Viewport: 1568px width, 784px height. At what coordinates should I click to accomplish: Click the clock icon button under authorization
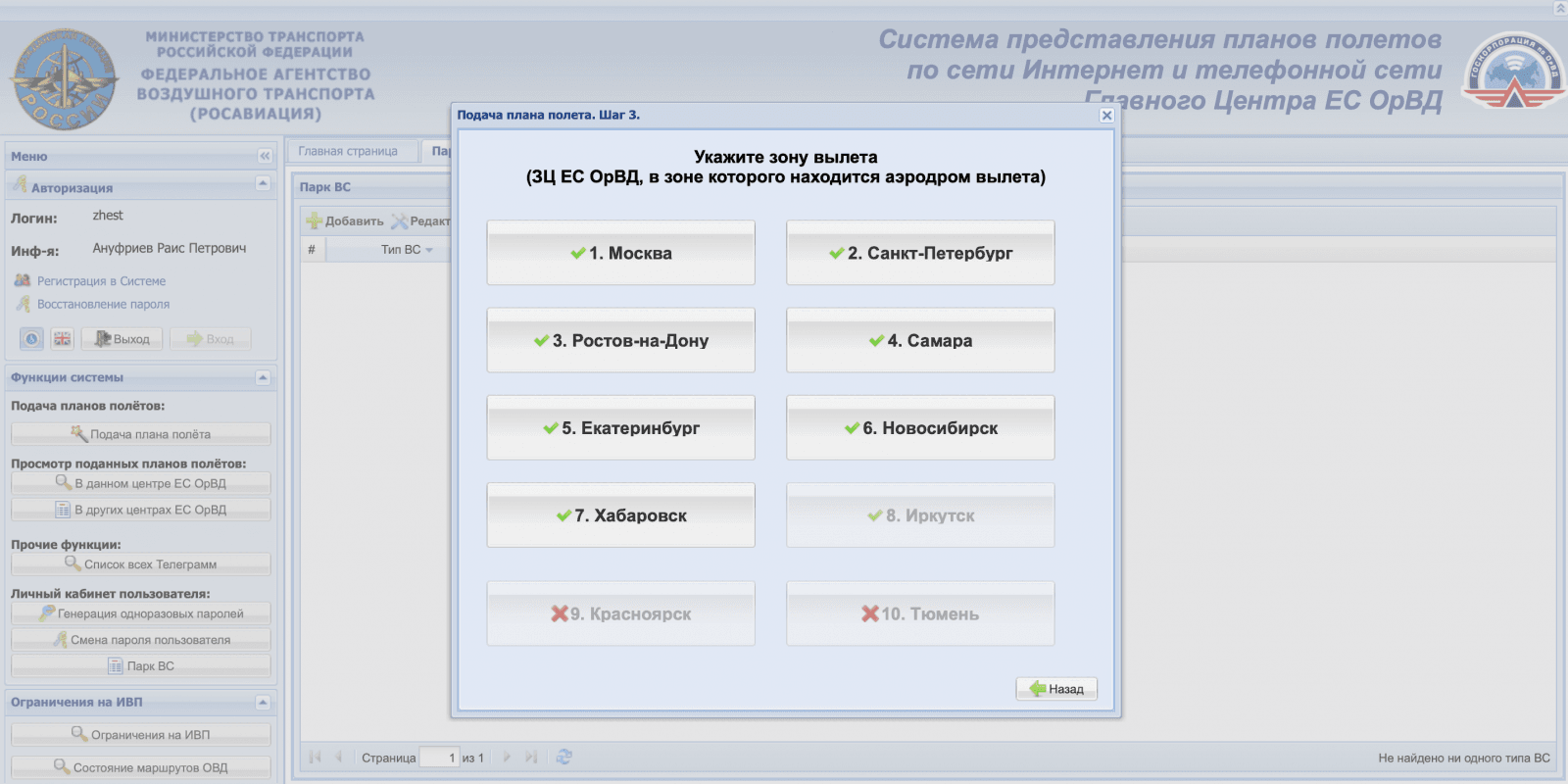click(32, 339)
